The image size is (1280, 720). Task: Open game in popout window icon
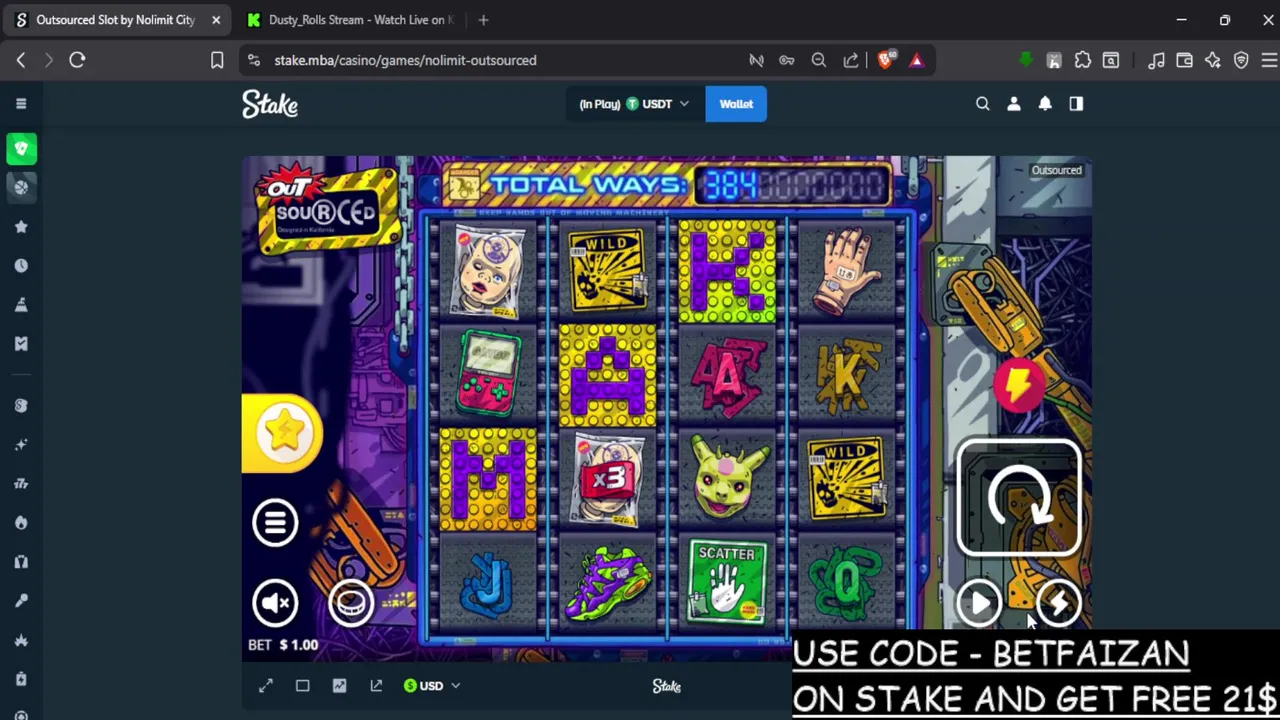tap(376, 686)
